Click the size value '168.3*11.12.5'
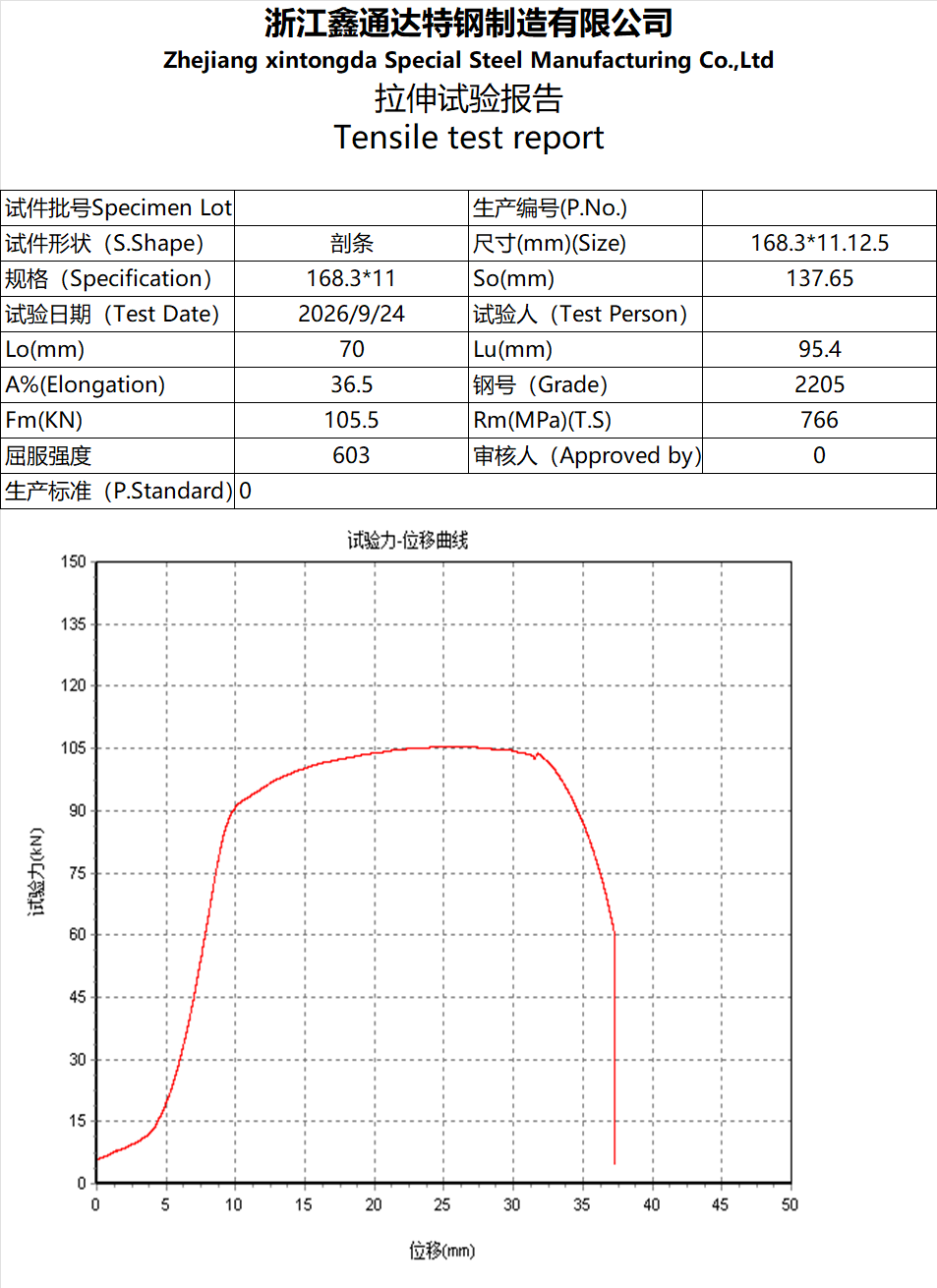Image resolution: width=937 pixels, height=1288 pixels. 819,244
